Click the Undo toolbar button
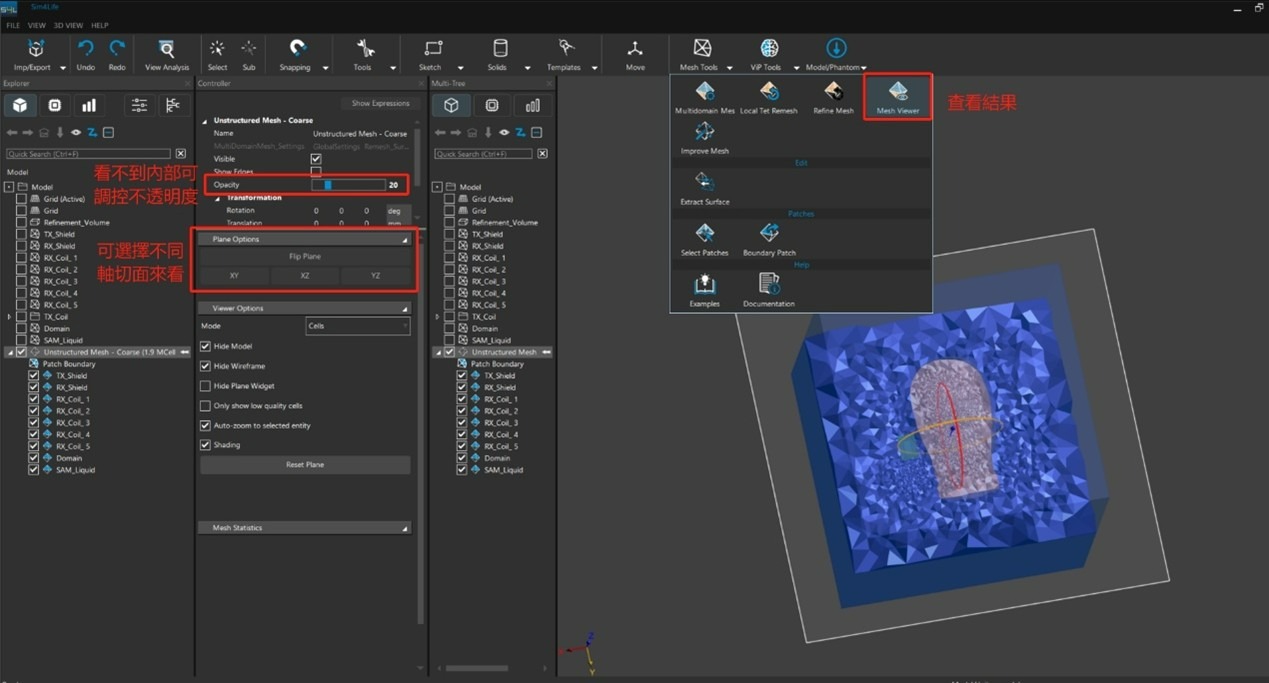Viewport: 1269px width, 683px height. click(85, 50)
